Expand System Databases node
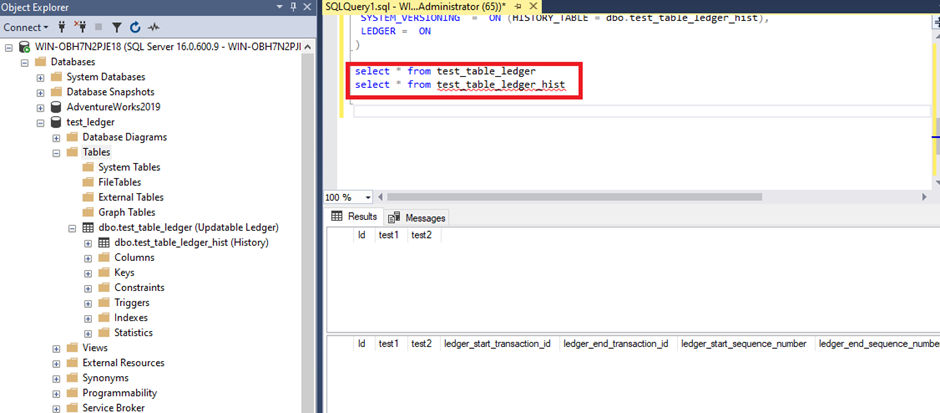Viewport: 940px width, 413px height. coord(40,77)
